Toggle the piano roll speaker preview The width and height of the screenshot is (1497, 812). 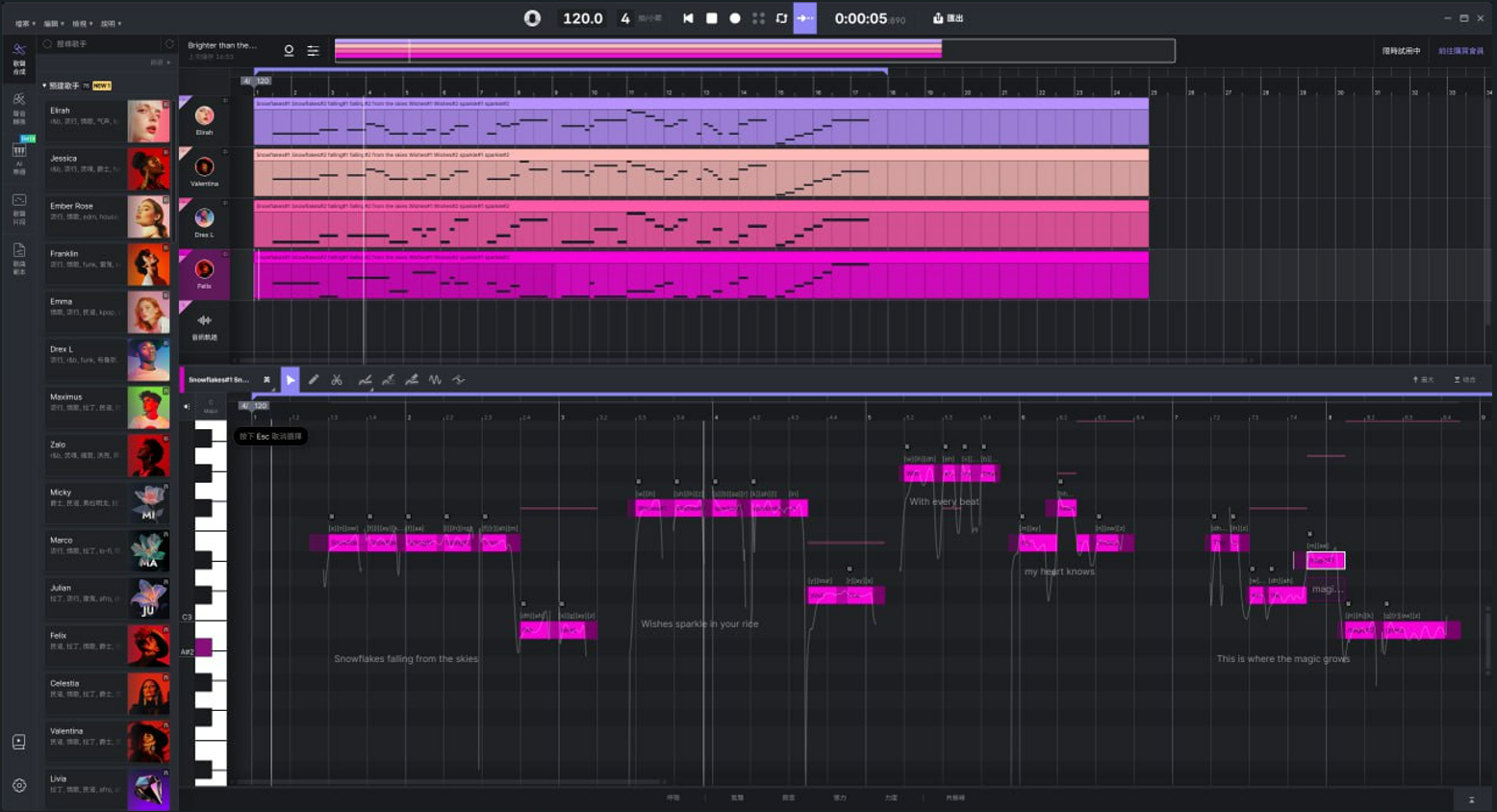[187, 407]
